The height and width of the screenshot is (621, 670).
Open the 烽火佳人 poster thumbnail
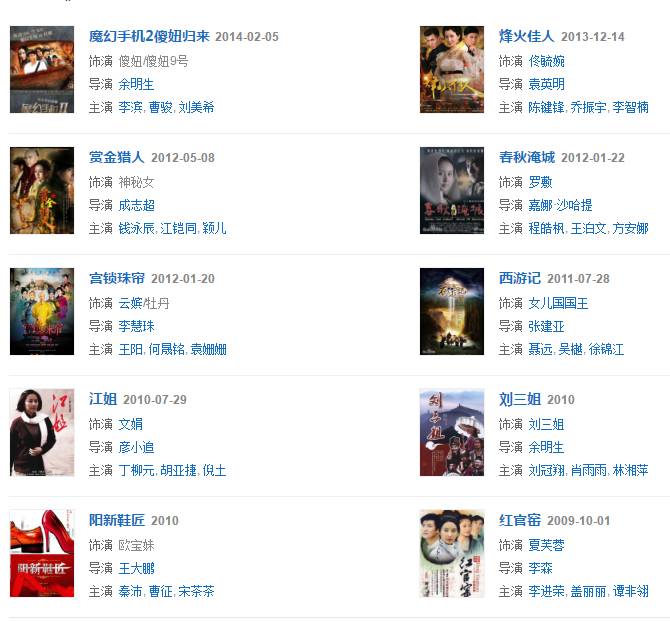coord(452,70)
